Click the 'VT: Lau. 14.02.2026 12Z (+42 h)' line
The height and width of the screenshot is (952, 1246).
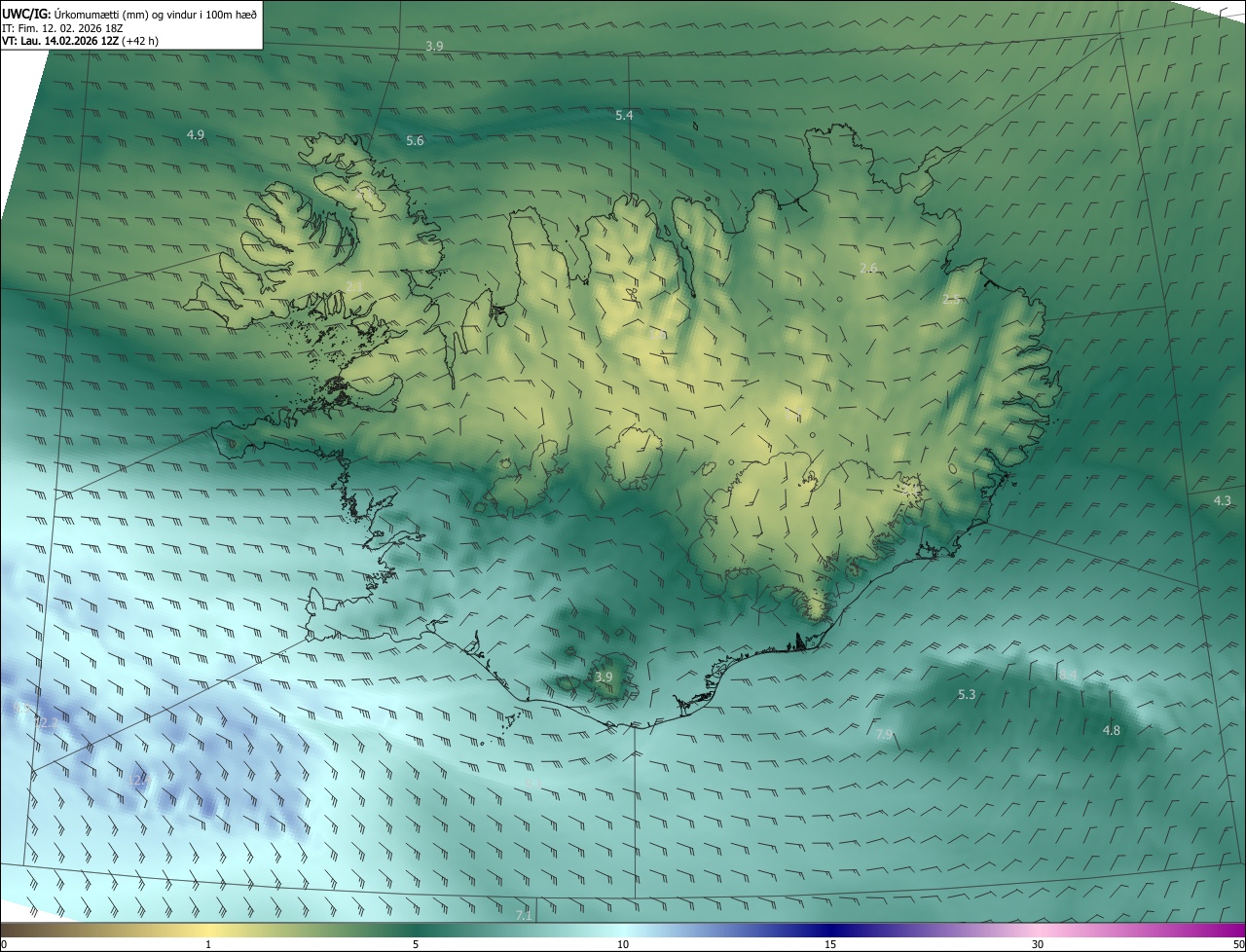tap(80, 41)
